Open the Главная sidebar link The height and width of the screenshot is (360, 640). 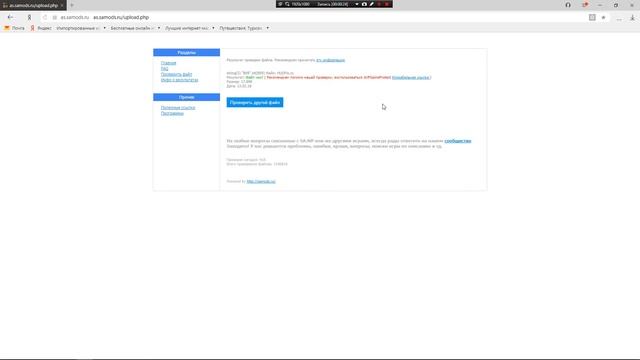pos(168,63)
